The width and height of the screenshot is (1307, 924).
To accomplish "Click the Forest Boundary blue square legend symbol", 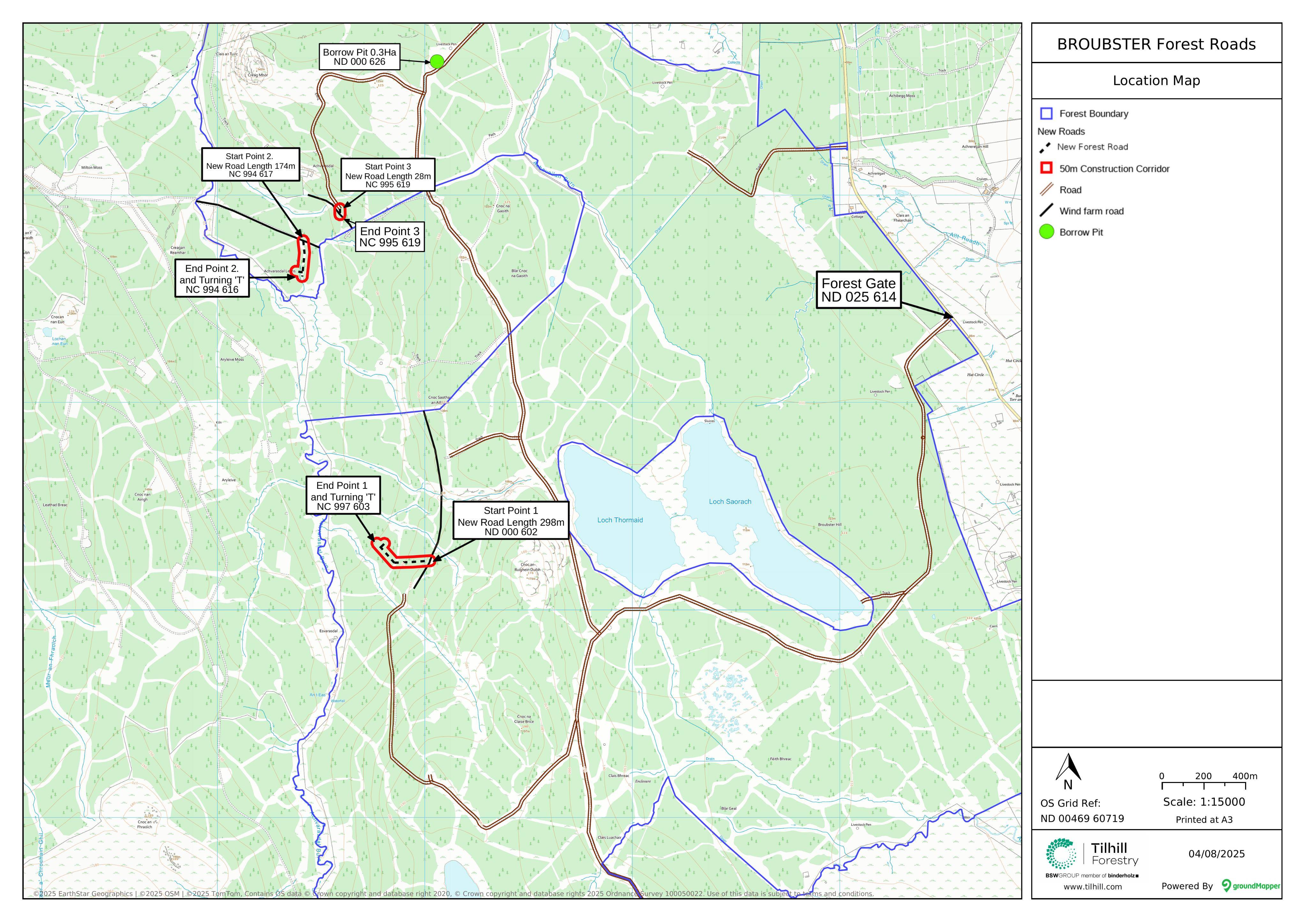I will [x=1046, y=113].
